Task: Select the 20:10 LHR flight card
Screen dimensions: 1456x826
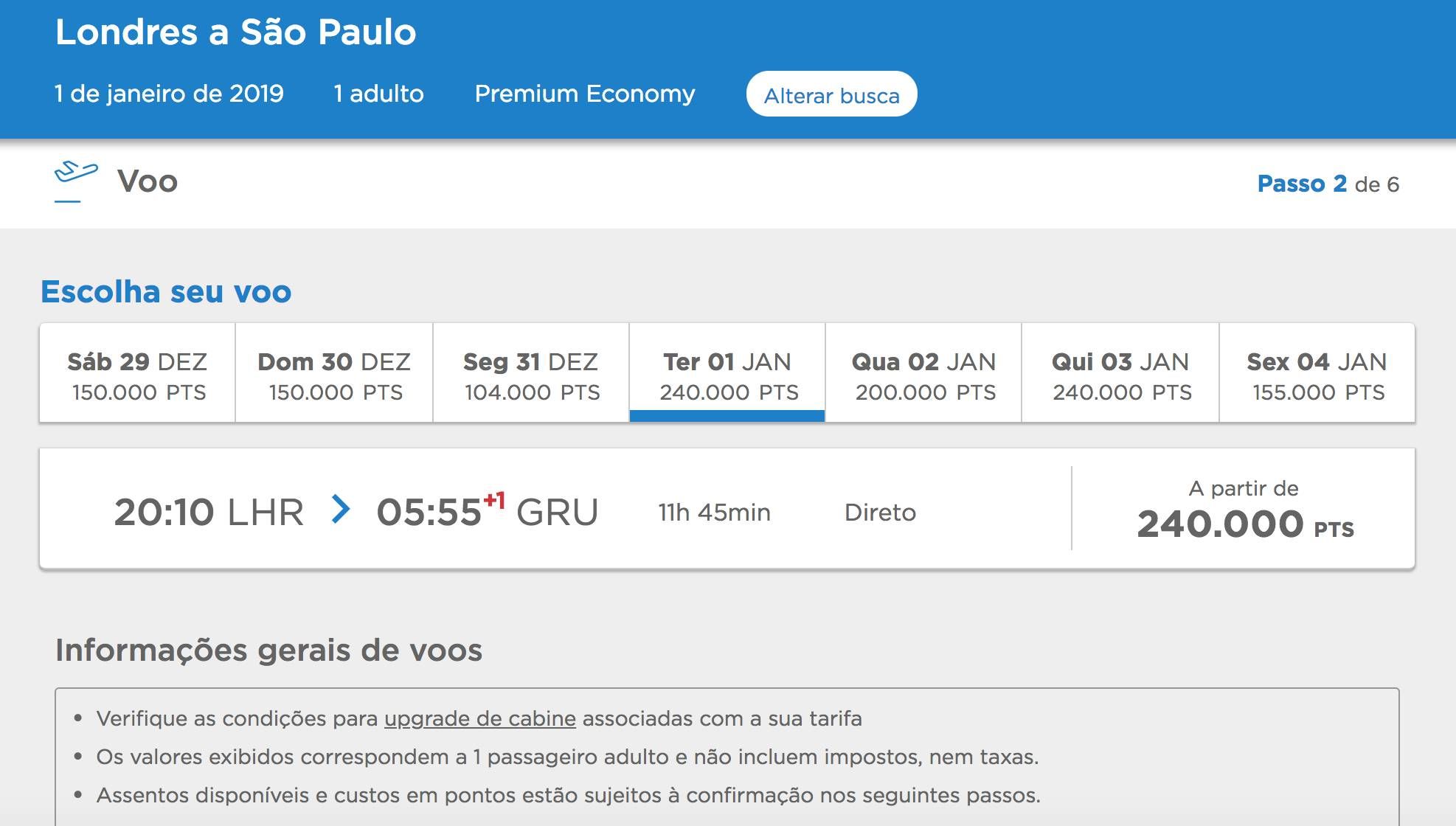Action: pos(727,508)
